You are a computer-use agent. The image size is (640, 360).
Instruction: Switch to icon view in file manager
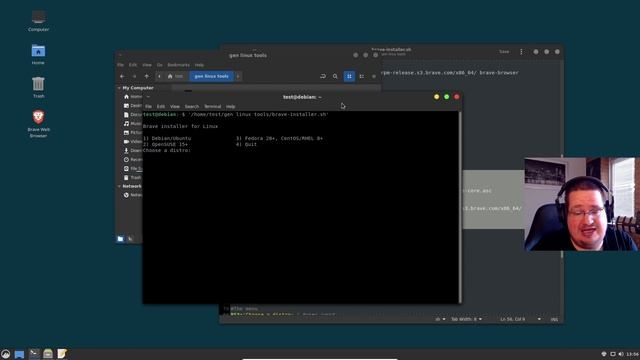click(349, 76)
